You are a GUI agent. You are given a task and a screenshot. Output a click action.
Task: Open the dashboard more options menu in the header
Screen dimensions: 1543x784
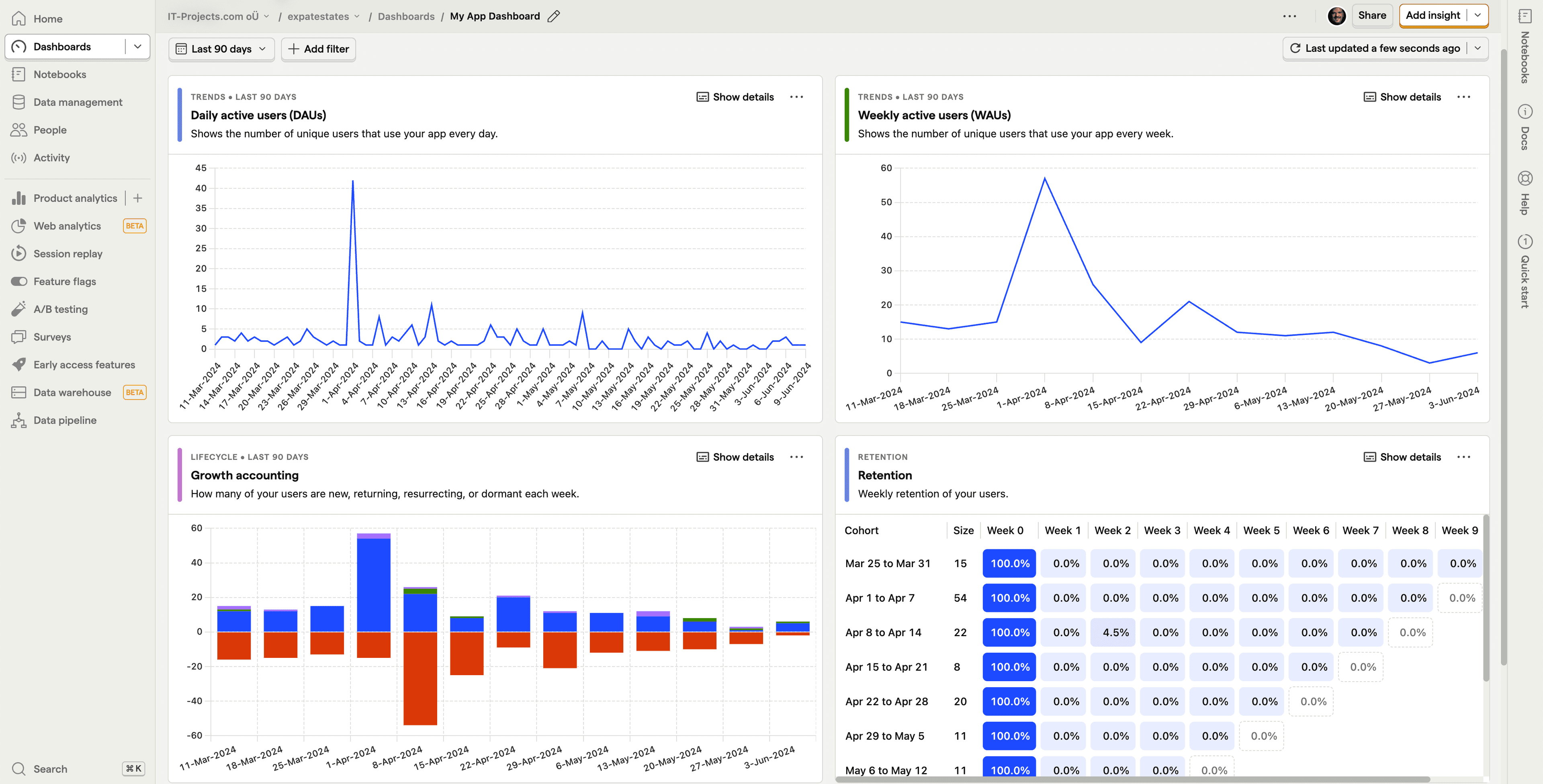click(x=1289, y=16)
